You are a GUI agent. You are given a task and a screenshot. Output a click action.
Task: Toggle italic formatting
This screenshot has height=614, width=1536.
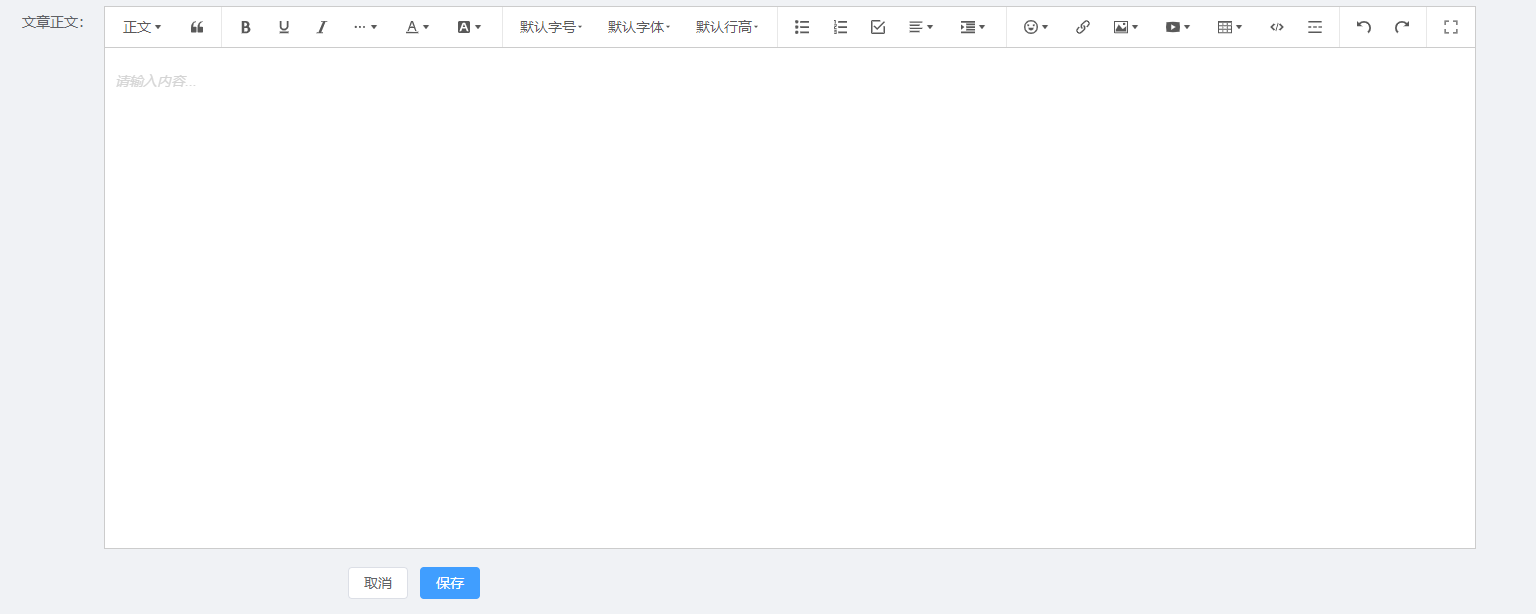(x=322, y=27)
